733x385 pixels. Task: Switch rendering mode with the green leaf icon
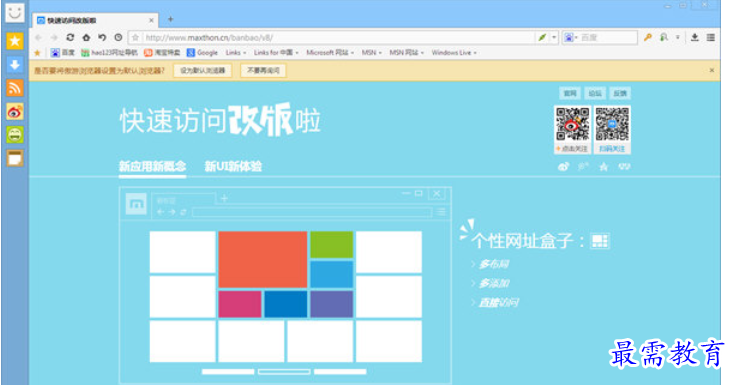542,37
